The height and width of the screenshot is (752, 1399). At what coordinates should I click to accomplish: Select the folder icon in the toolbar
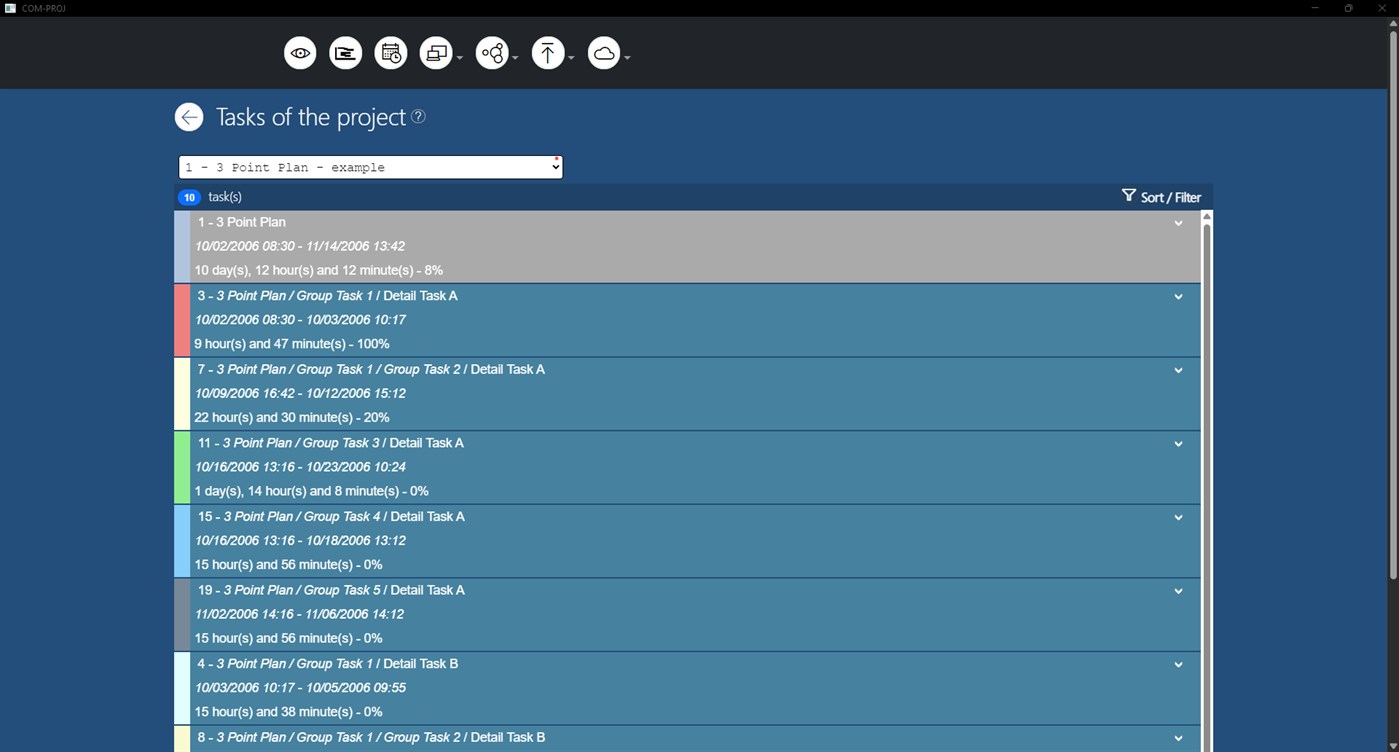[x=345, y=52]
